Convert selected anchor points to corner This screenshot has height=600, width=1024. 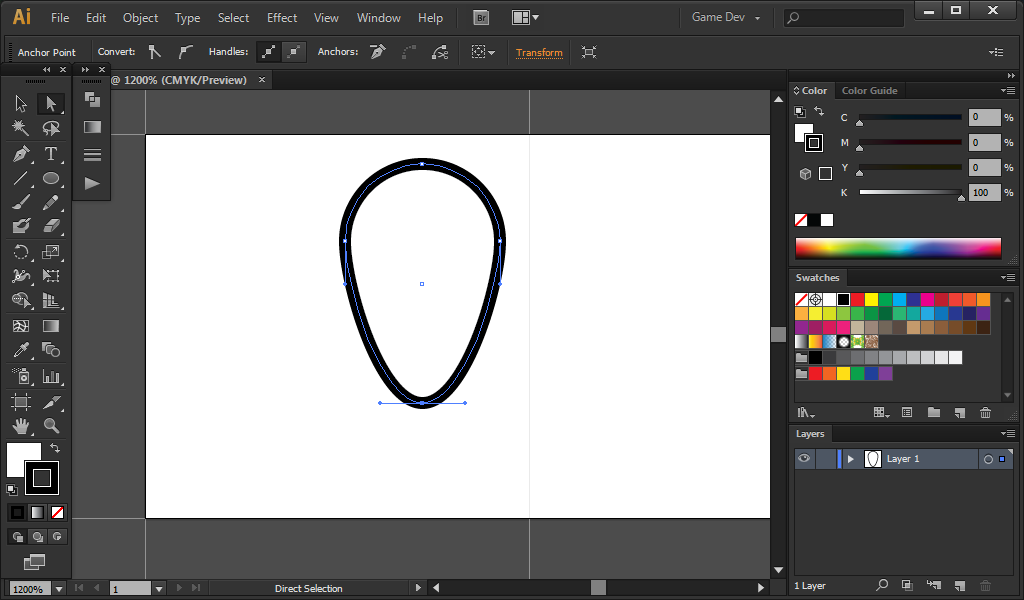(x=154, y=52)
